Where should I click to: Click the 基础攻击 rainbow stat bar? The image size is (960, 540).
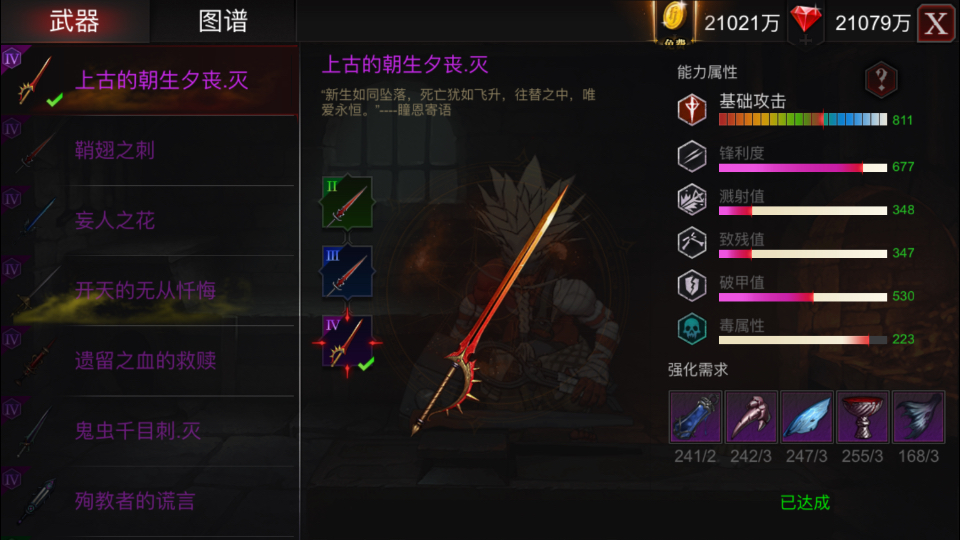pyautogui.click(x=803, y=119)
